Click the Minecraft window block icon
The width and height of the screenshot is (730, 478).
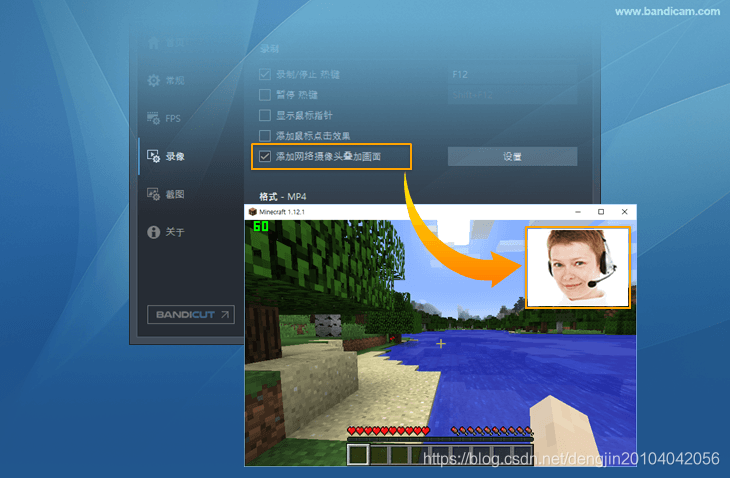[253, 212]
